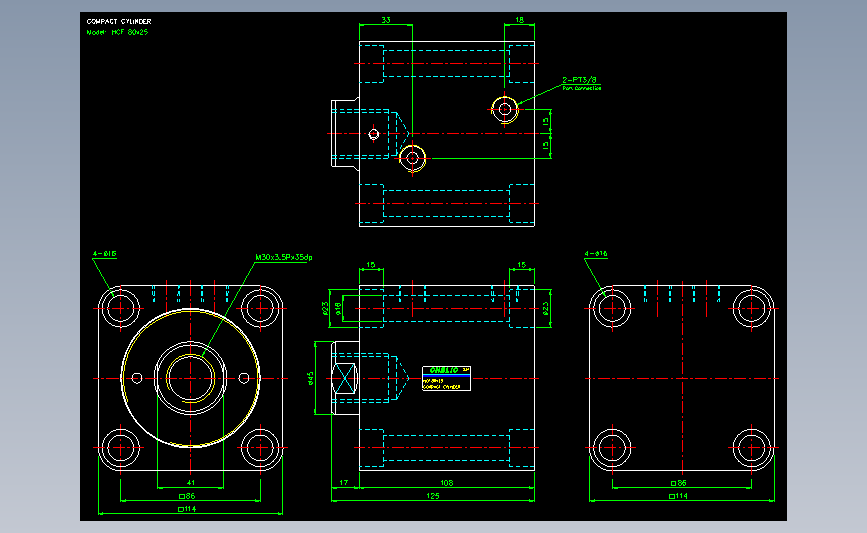Select the "□114" dimension below the piston rod view
Screen dimensions: 867x533
click(187, 509)
